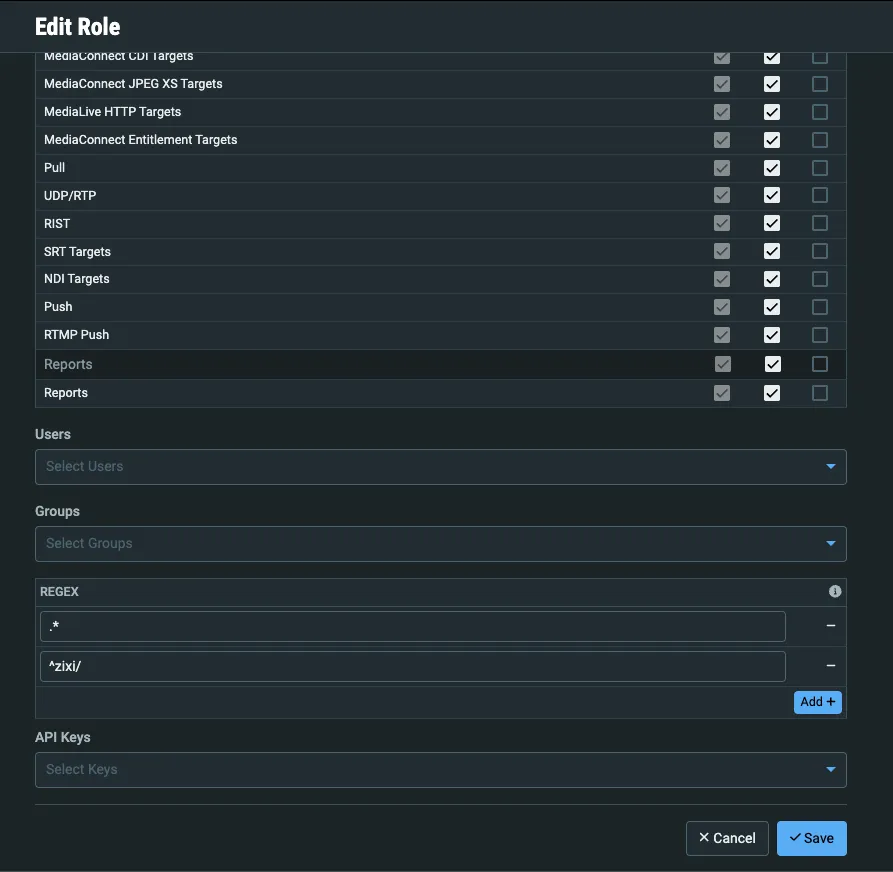Screen dimensions: 893x872
Task: Click the 'MediaConnect Entitlement Targets' row label
Action: 141,140
